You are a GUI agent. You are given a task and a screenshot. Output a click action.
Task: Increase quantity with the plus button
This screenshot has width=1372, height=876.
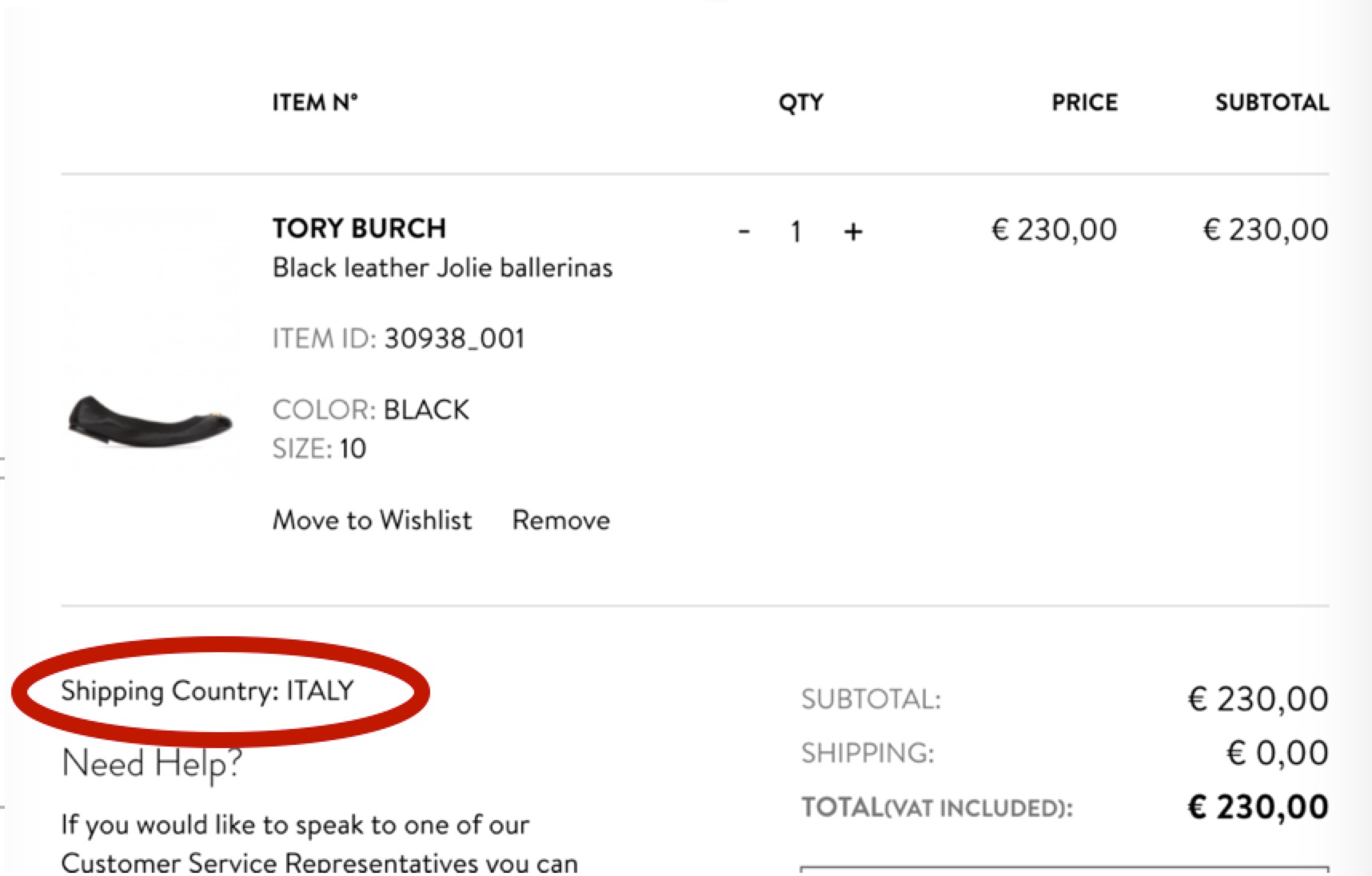point(853,232)
